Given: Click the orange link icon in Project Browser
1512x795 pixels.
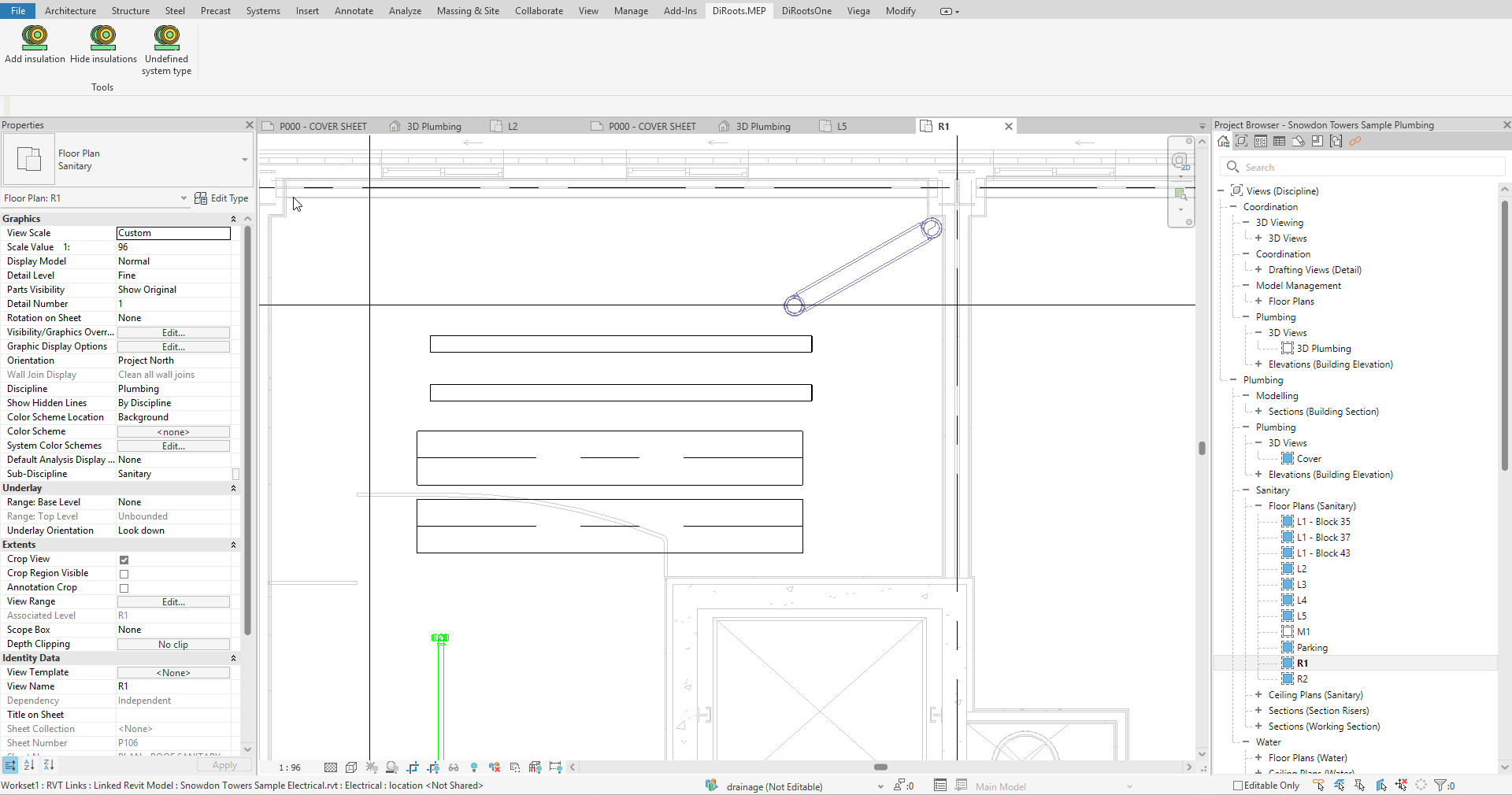Looking at the screenshot, I should click(1355, 142).
